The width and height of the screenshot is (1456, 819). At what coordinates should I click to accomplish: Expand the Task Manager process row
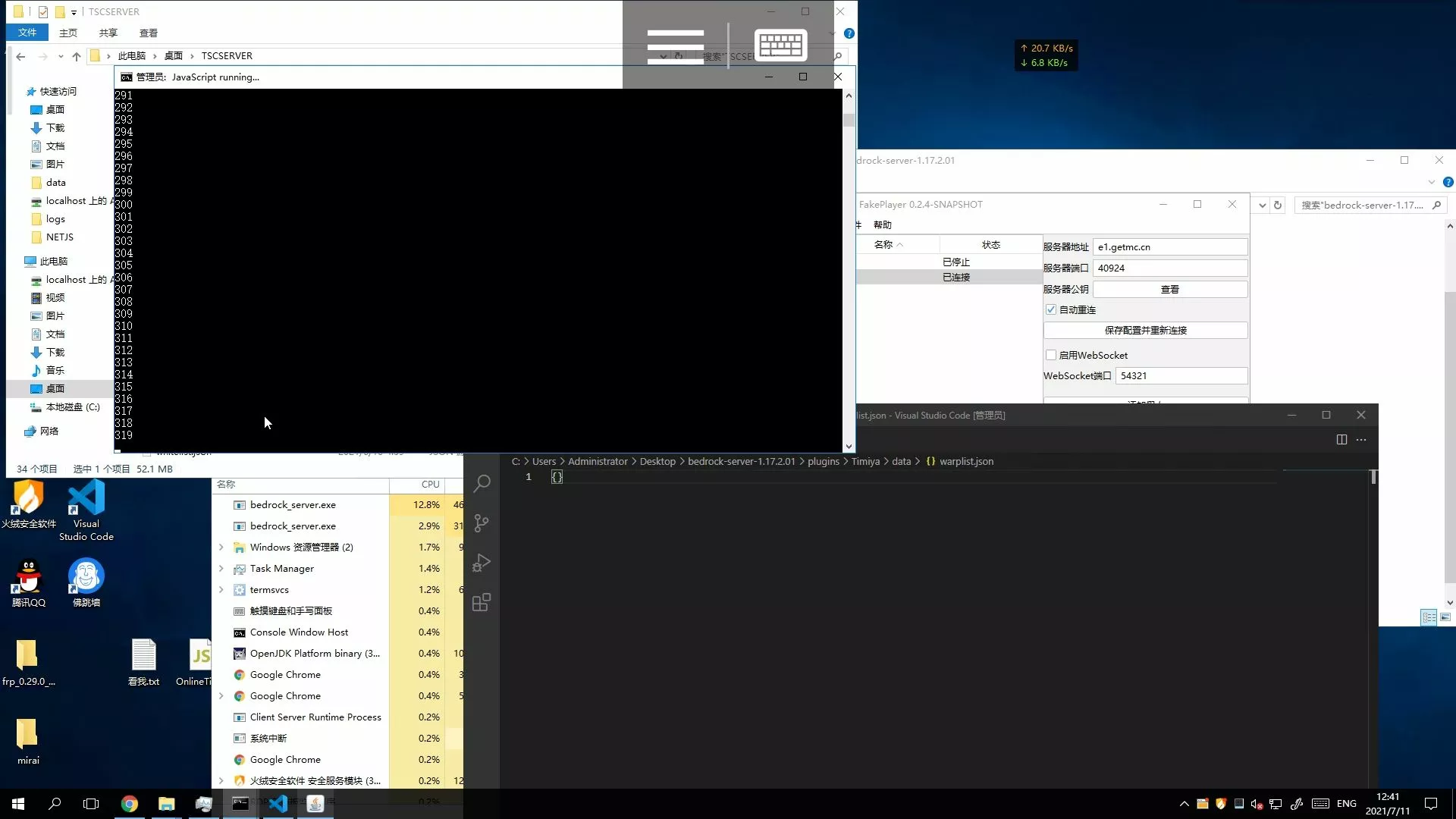point(221,568)
